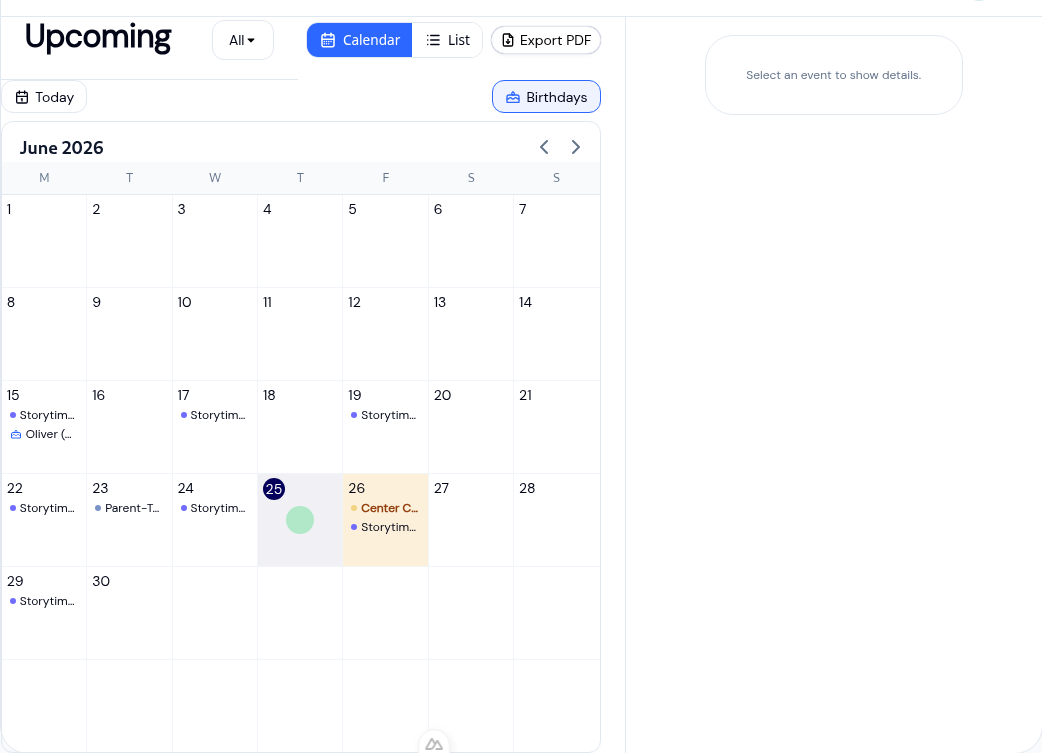Select June 10 day cell

coord(215,334)
